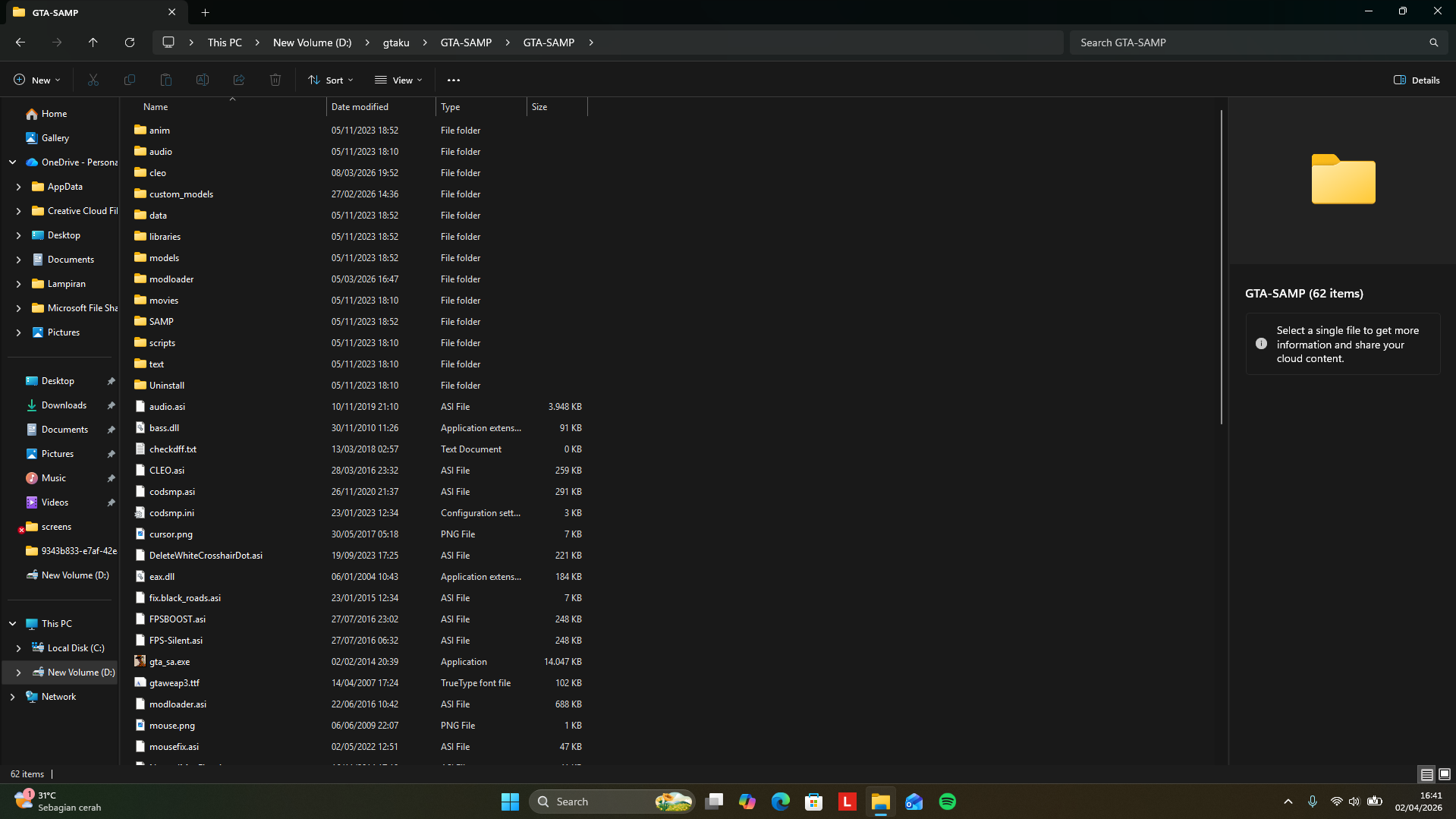Screen dimensions: 1456x819
Task: Open Home in the navigation pane
Action: tap(54, 114)
